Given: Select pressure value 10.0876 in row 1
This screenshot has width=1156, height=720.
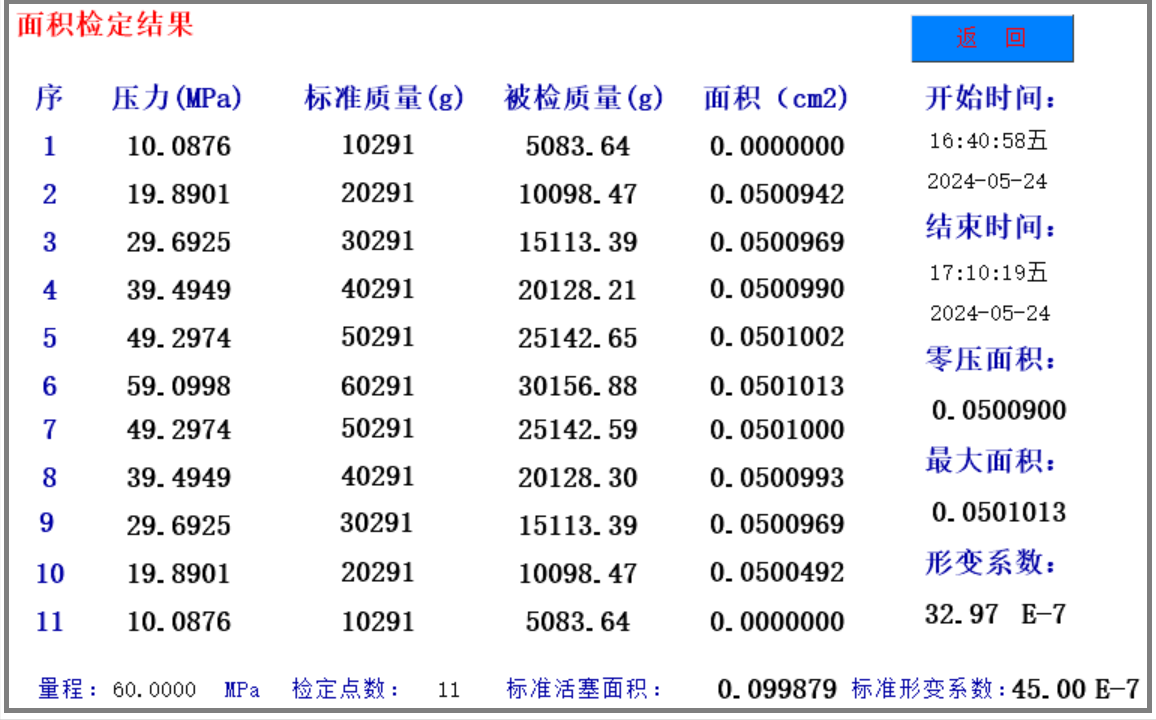Looking at the screenshot, I should 179,146.
